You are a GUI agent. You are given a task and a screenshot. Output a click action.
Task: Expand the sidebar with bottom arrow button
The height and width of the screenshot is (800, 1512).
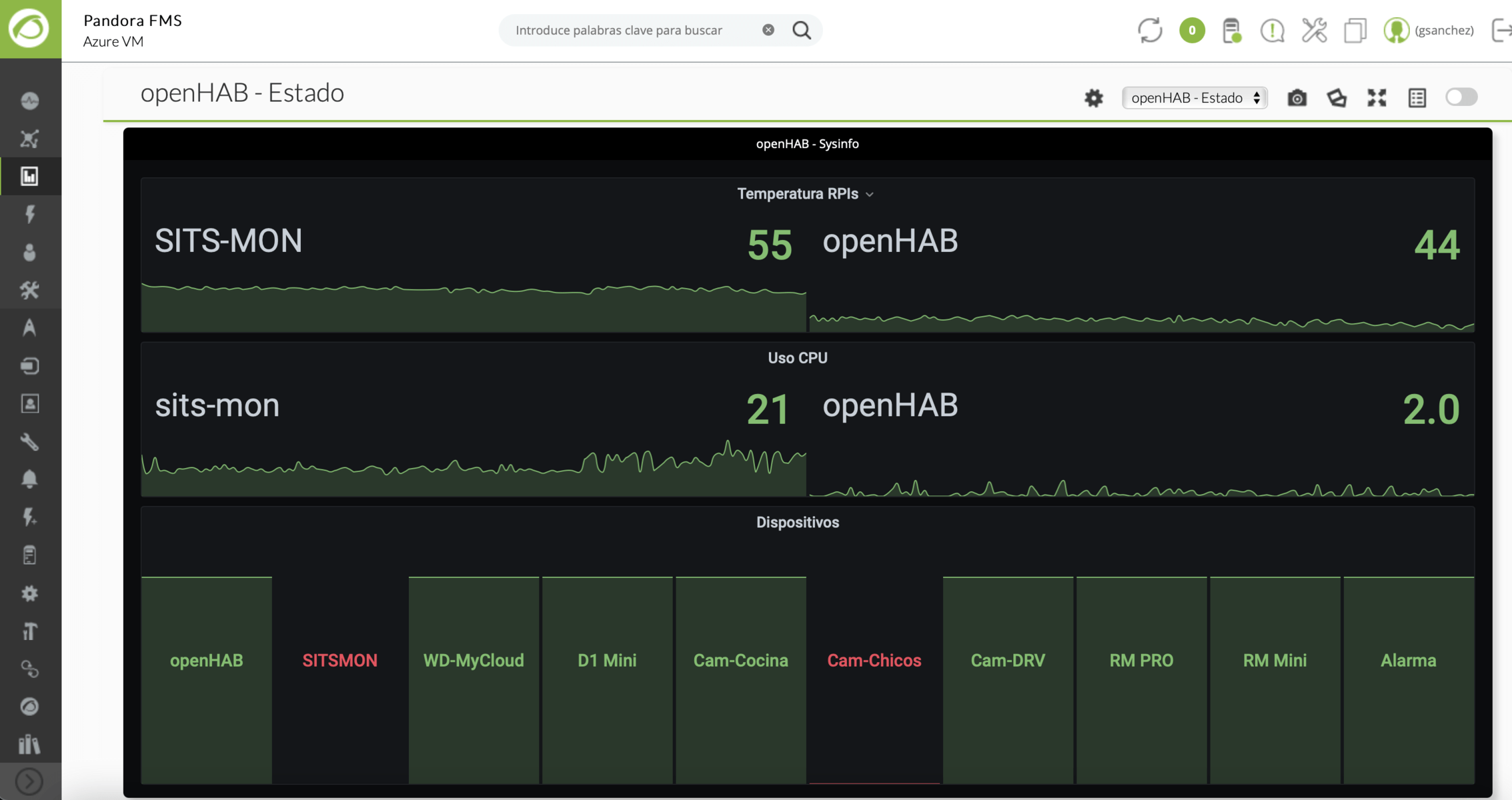pyautogui.click(x=29, y=781)
